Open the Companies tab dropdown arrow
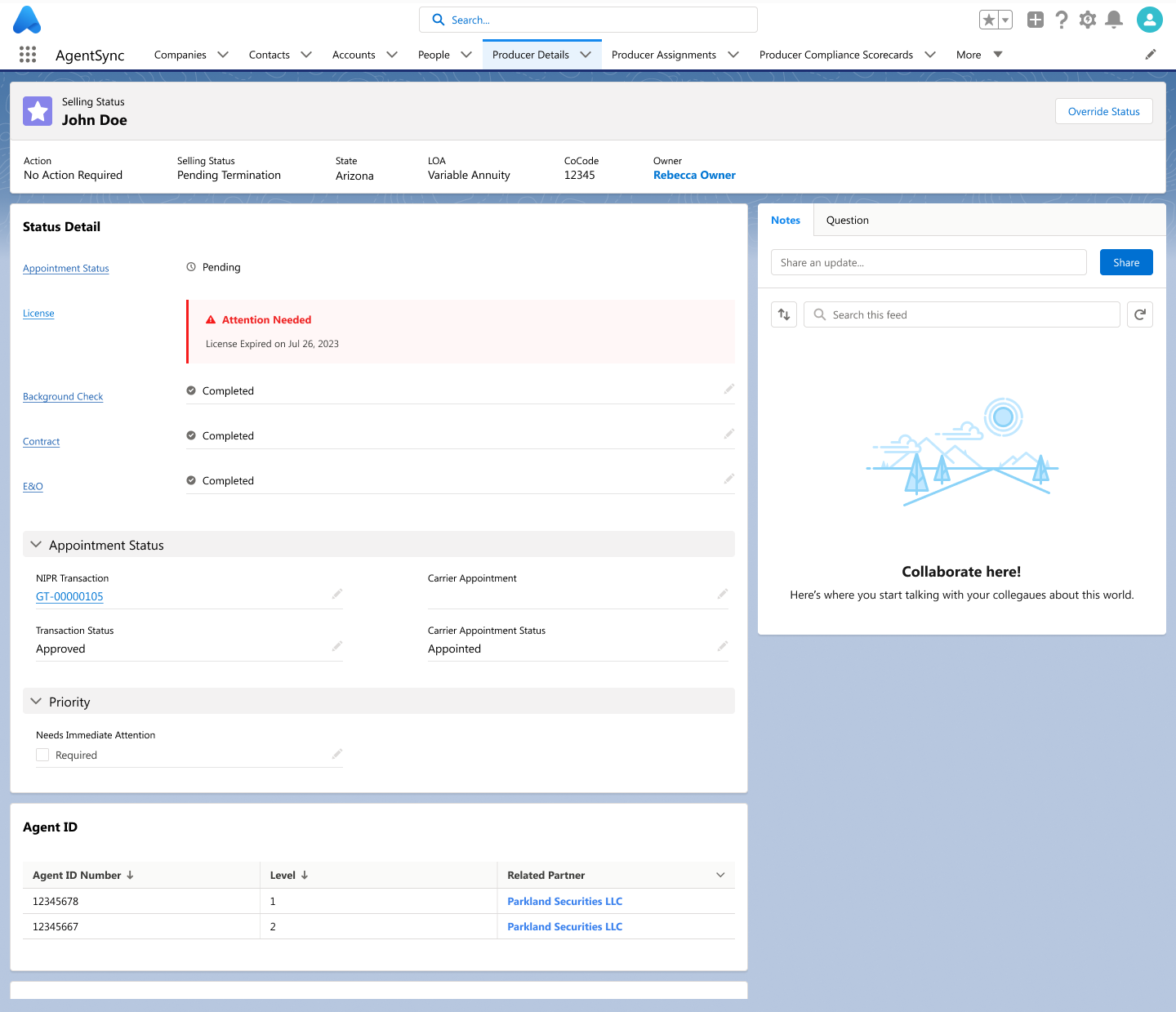The height and width of the screenshot is (1012, 1176). point(223,55)
